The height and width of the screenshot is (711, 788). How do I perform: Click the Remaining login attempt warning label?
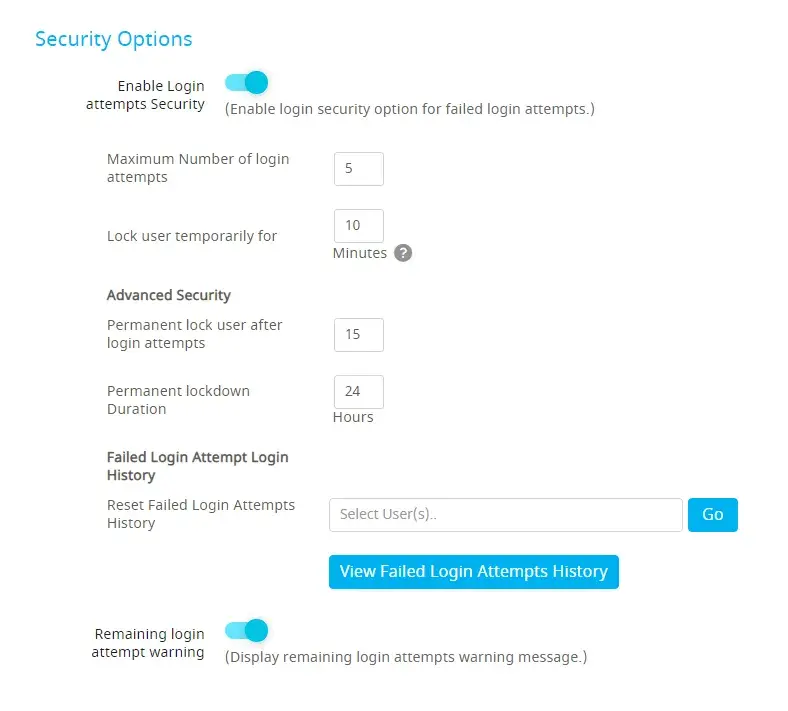coord(149,643)
